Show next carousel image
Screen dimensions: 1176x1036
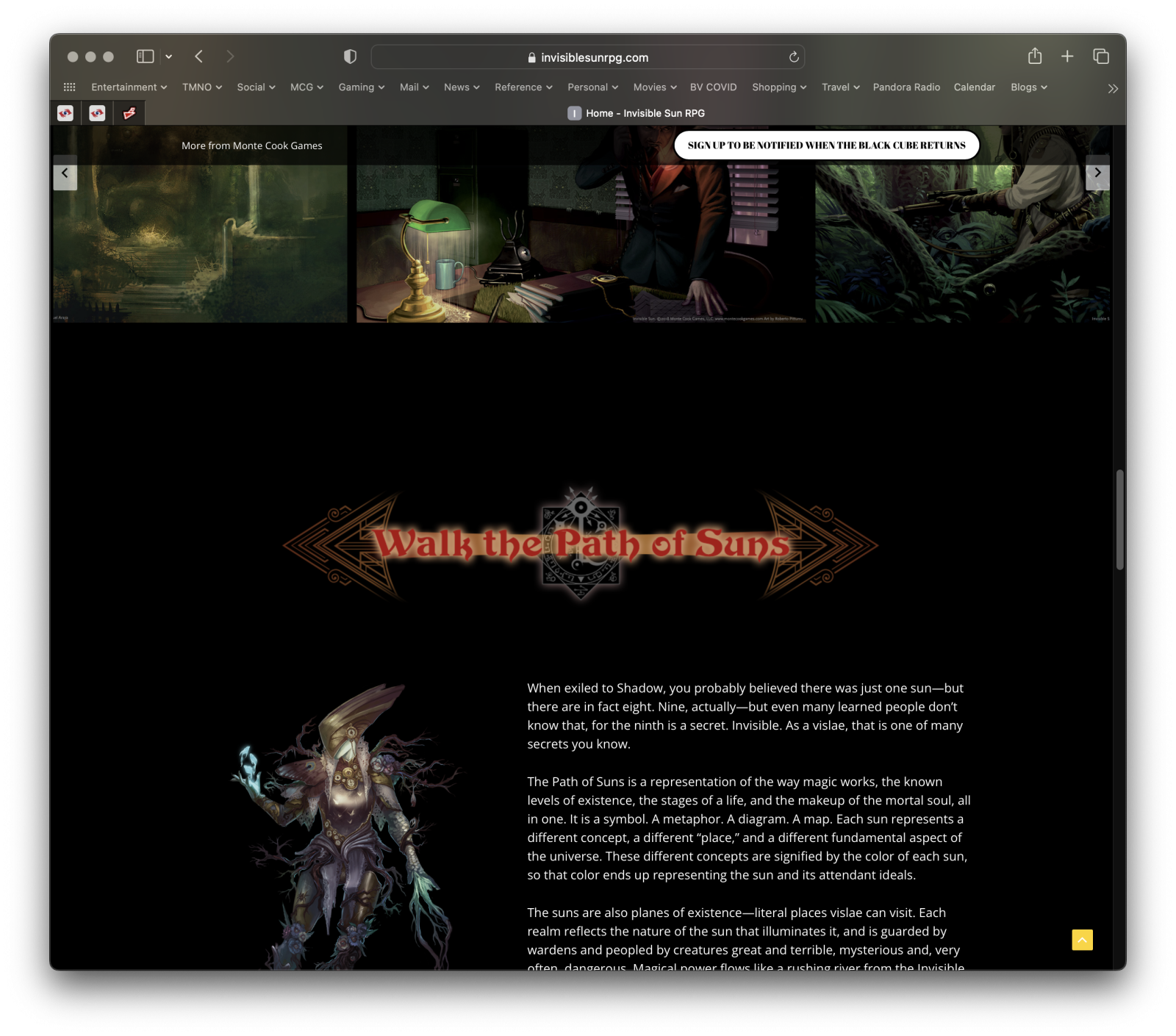coord(1097,173)
